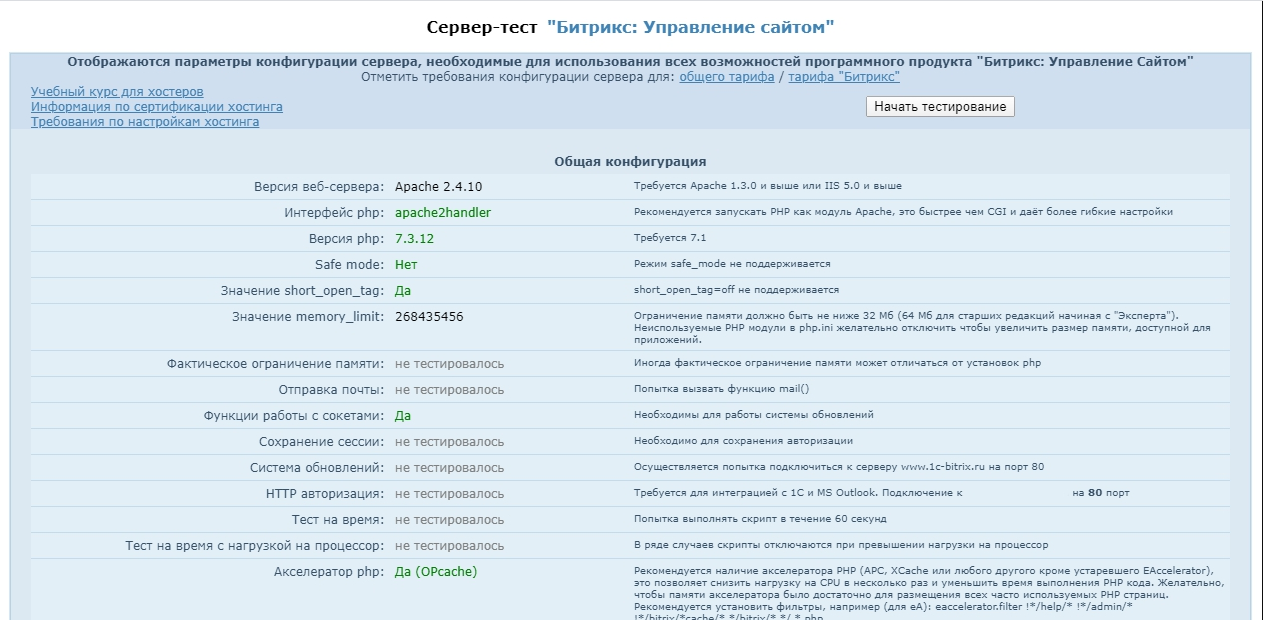
Task: Click the "Apache 2.4.10" web server version
Action: coord(439,187)
